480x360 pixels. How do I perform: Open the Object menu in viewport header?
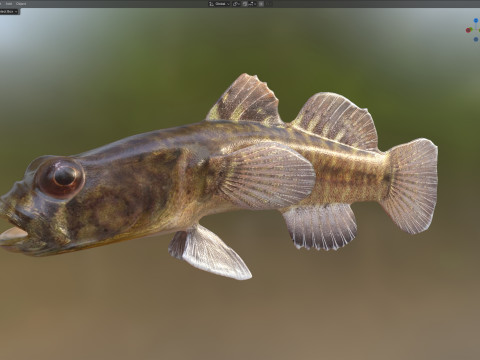coord(21,4)
